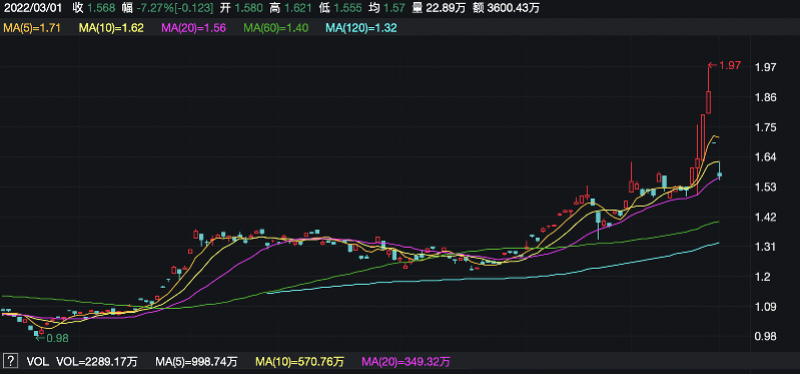Select the MA(120)=1.32 legend

[x=361, y=29]
